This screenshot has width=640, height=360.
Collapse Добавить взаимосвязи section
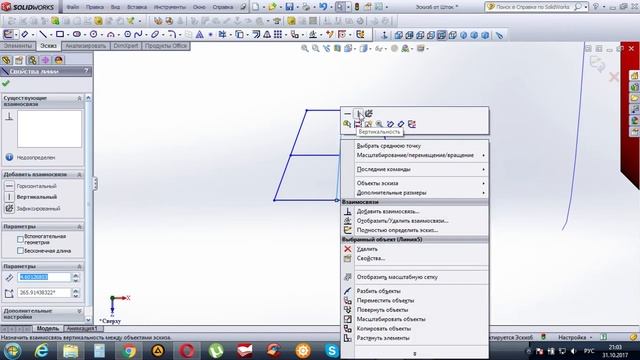tap(80, 175)
